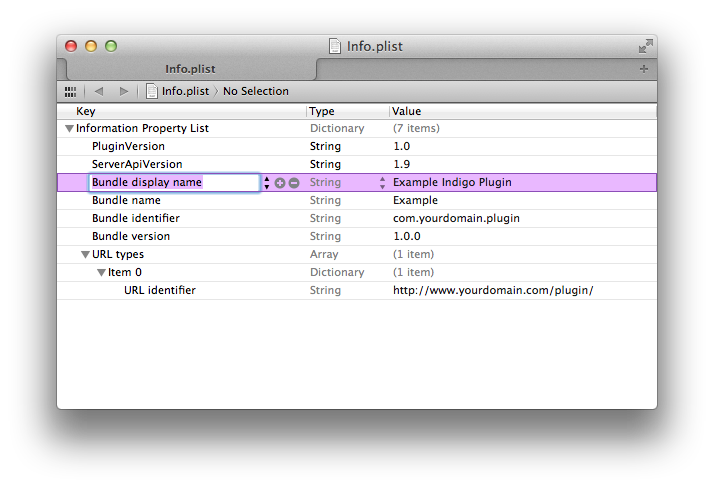Screen dimensions: 714x488
Task: Select the Bundle name row
Action: click(x=357, y=200)
